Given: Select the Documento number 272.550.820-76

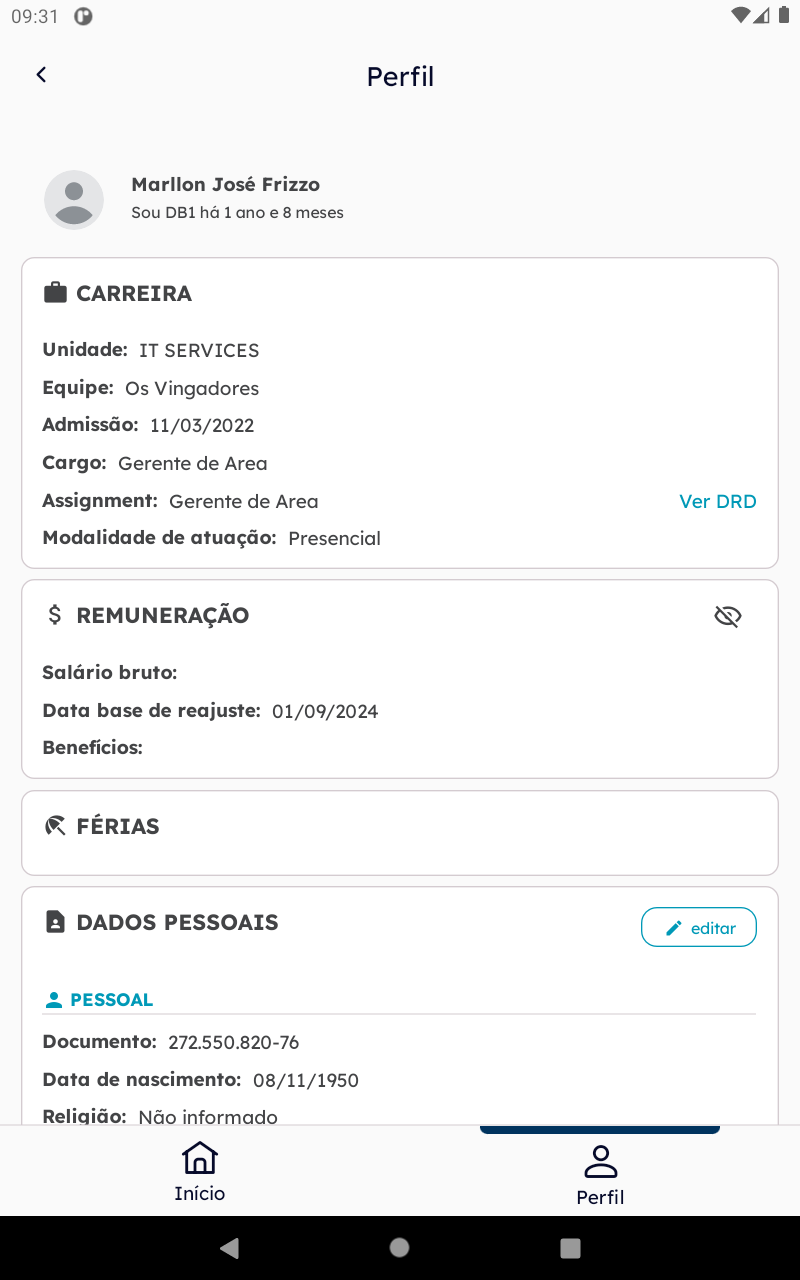Looking at the screenshot, I should click(234, 1042).
